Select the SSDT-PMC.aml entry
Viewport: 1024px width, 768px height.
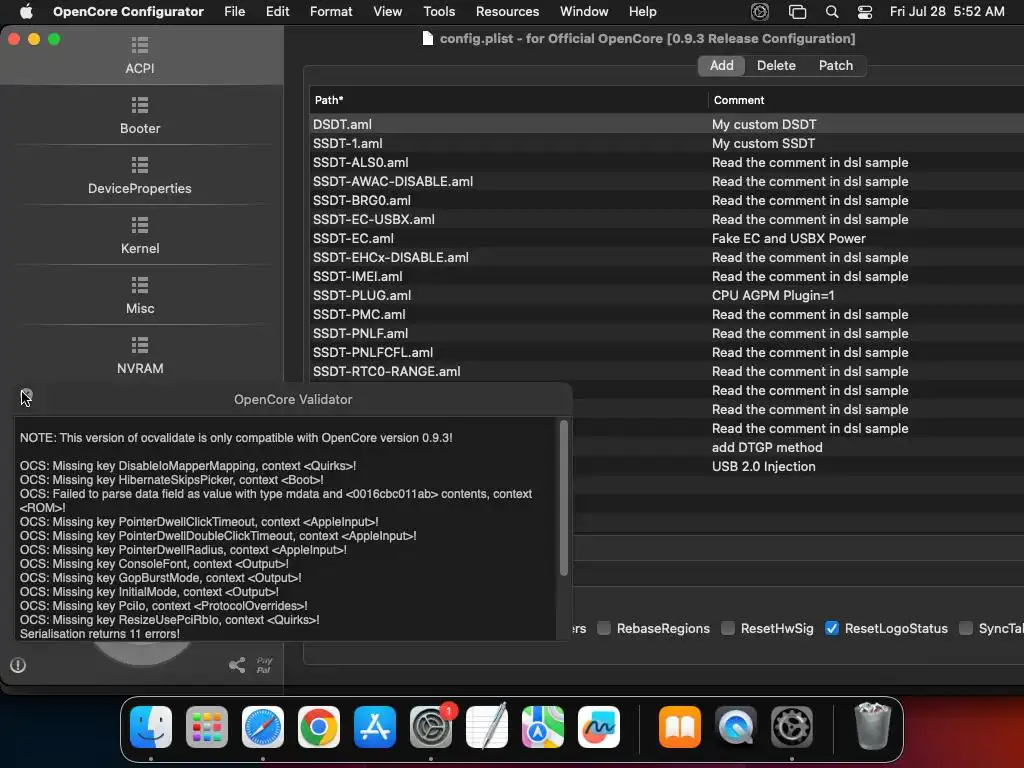click(x=667, y=314)
